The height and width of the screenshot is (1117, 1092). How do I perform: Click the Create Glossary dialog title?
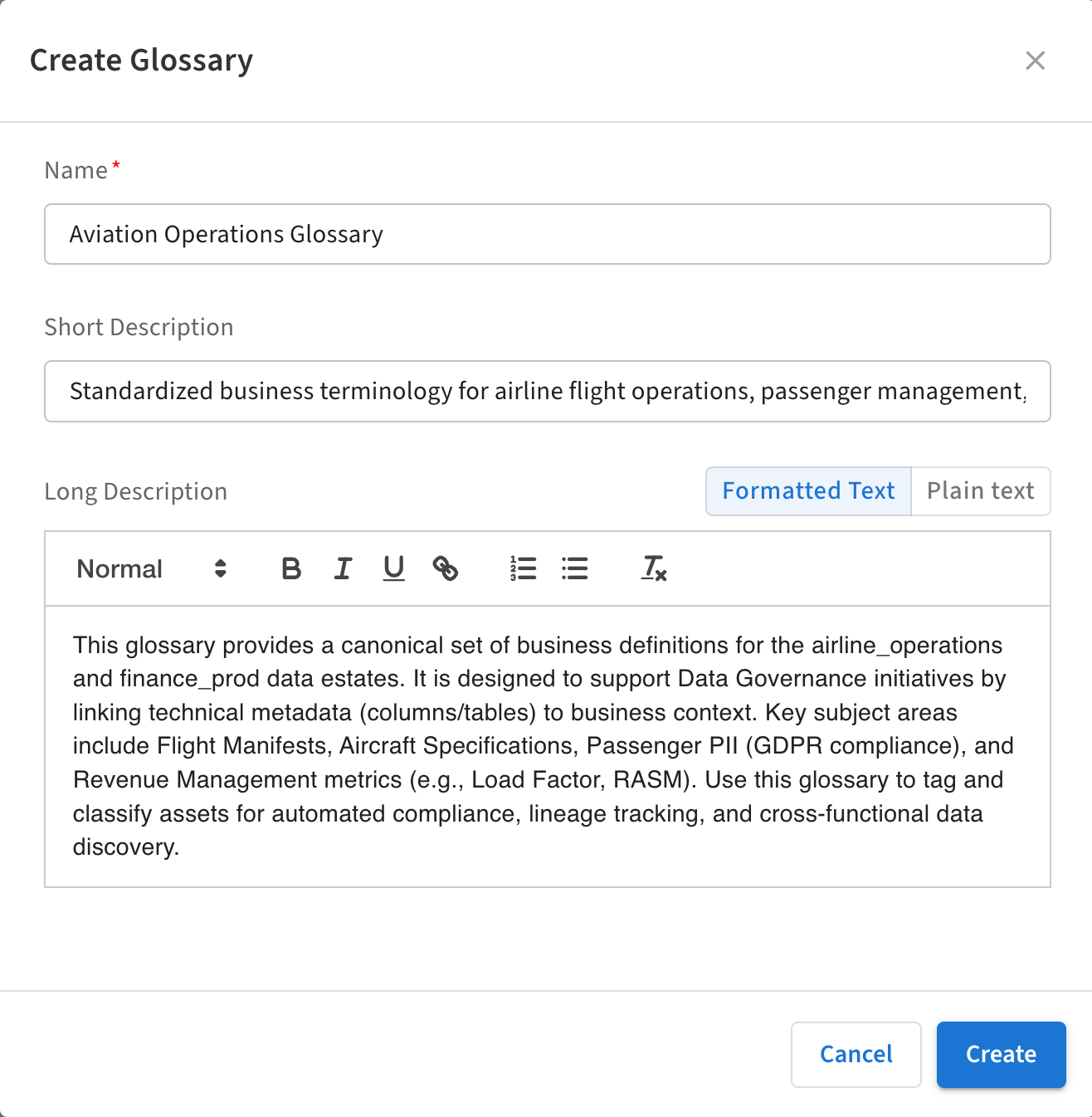pyautogui.click(x=142, y=61)
